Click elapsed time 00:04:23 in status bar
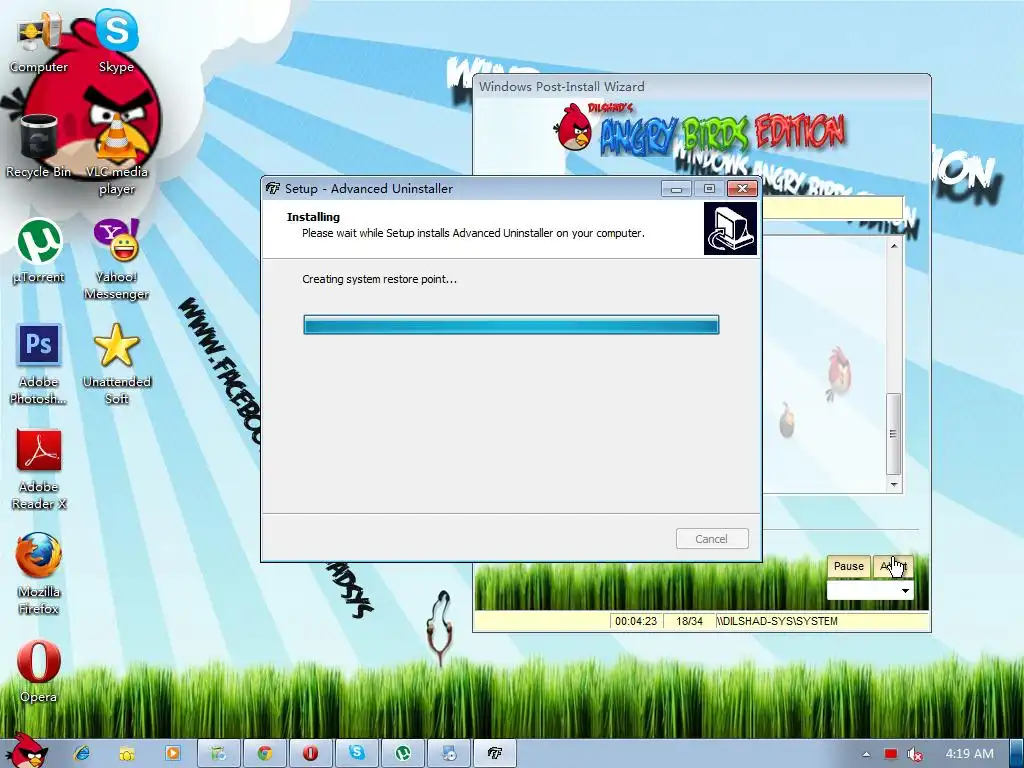The image size is (1024, 768). point(635,621)
